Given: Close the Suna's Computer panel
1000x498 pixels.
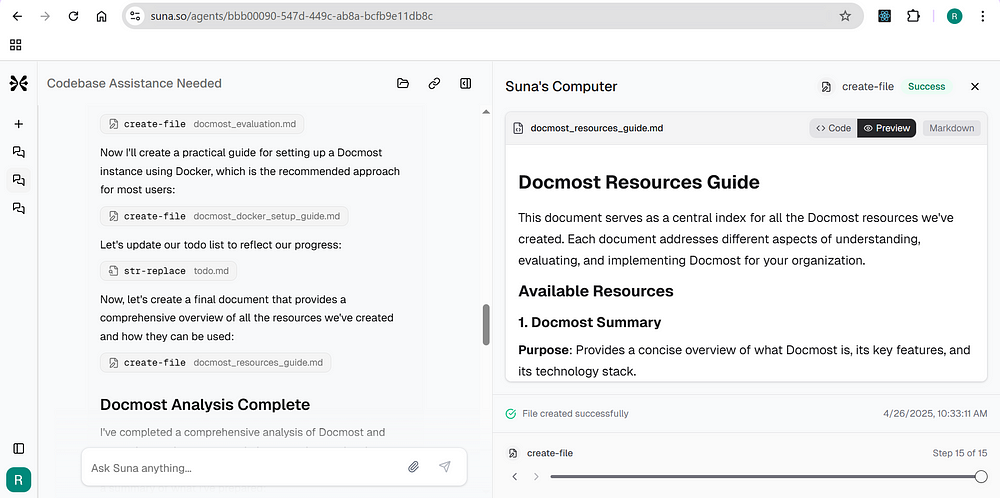Looking at the screenshot, I should (974, 87).
